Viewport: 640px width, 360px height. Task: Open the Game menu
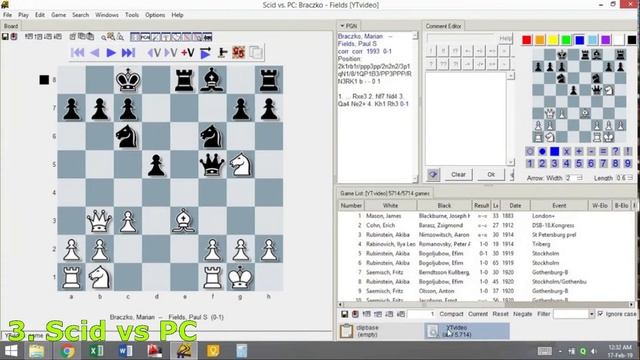58,15
